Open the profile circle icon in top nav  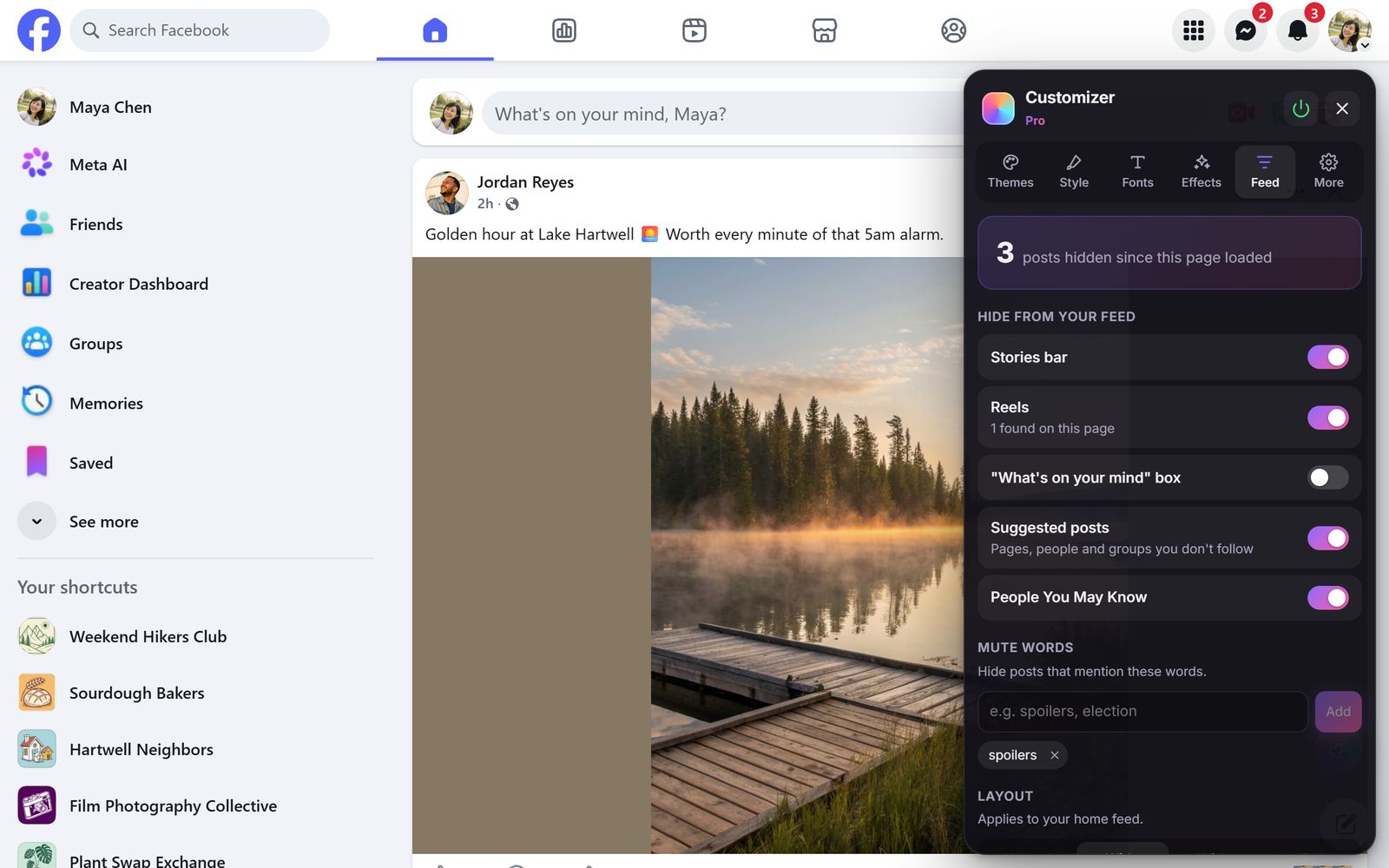click(x=954, y=30)
